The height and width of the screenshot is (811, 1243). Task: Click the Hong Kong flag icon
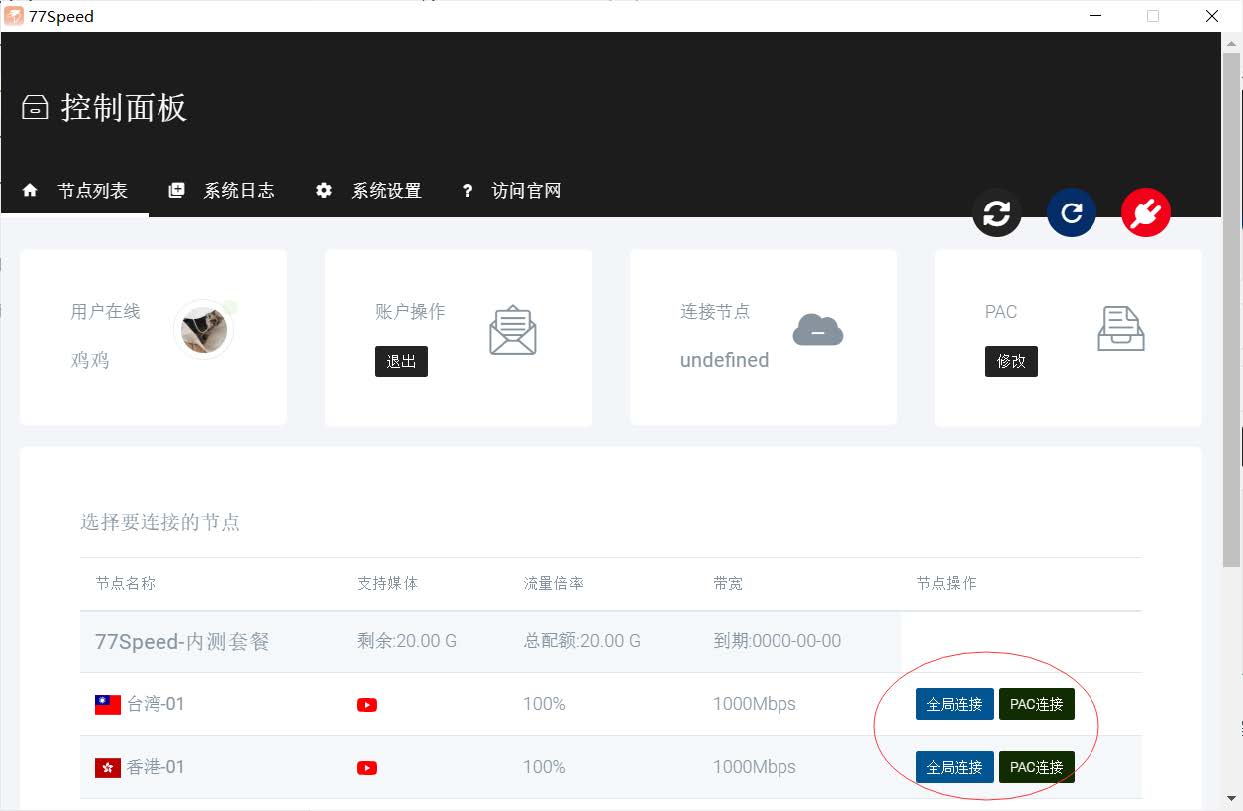tap(108, 768)
